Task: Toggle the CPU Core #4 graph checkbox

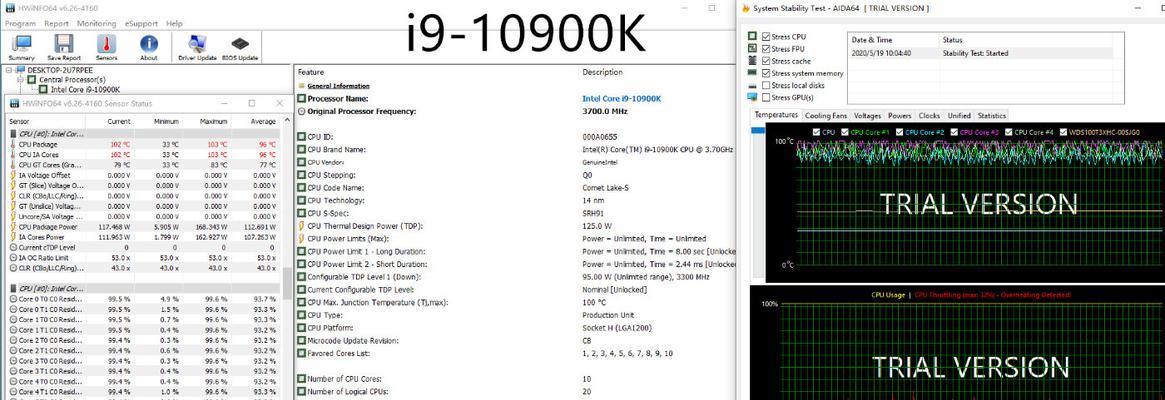Action: point(1007,132)
